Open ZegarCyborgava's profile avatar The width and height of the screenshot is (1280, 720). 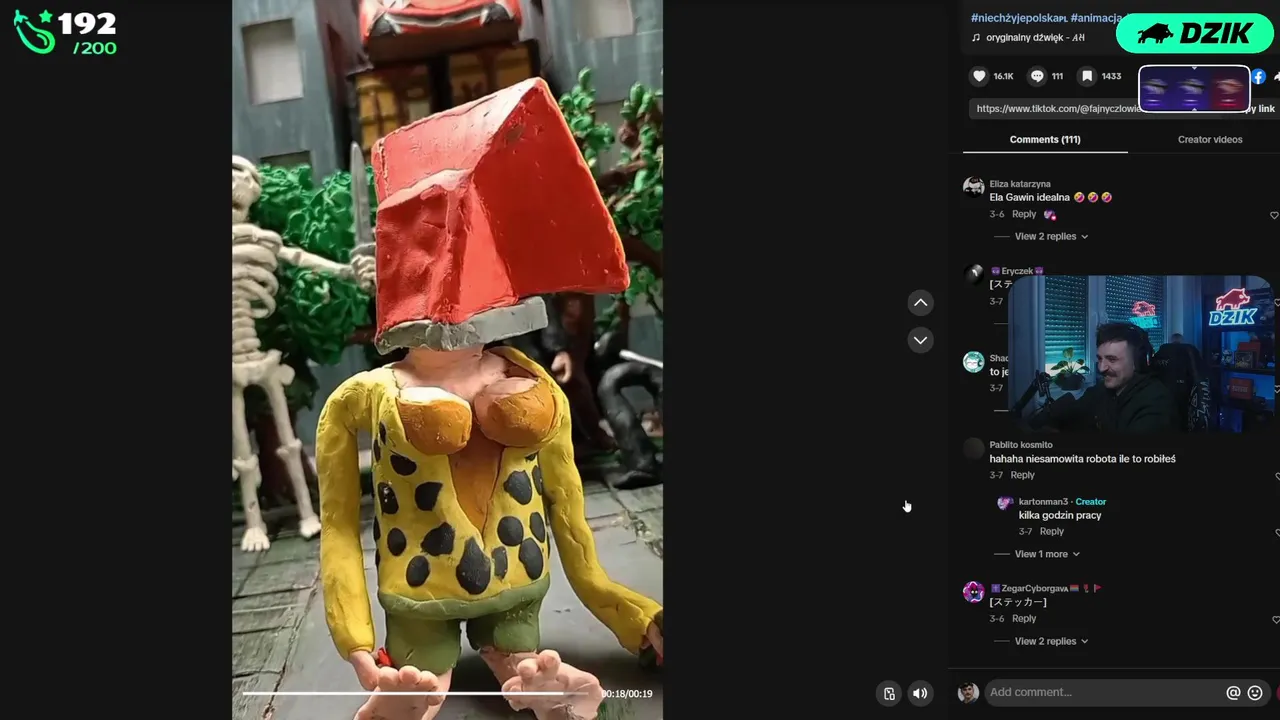click(x=973, y=592)
